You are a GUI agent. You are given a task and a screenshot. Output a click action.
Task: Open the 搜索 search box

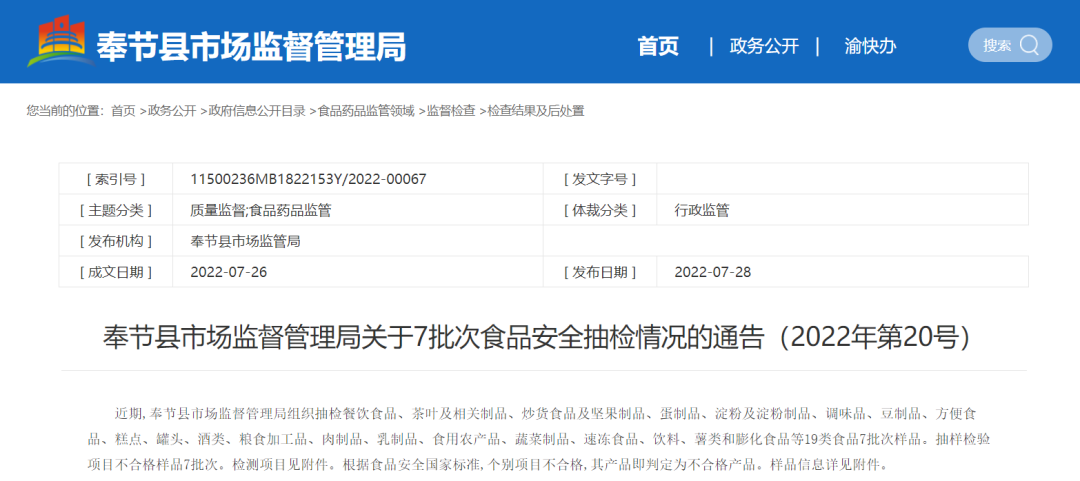point(1010,45)
